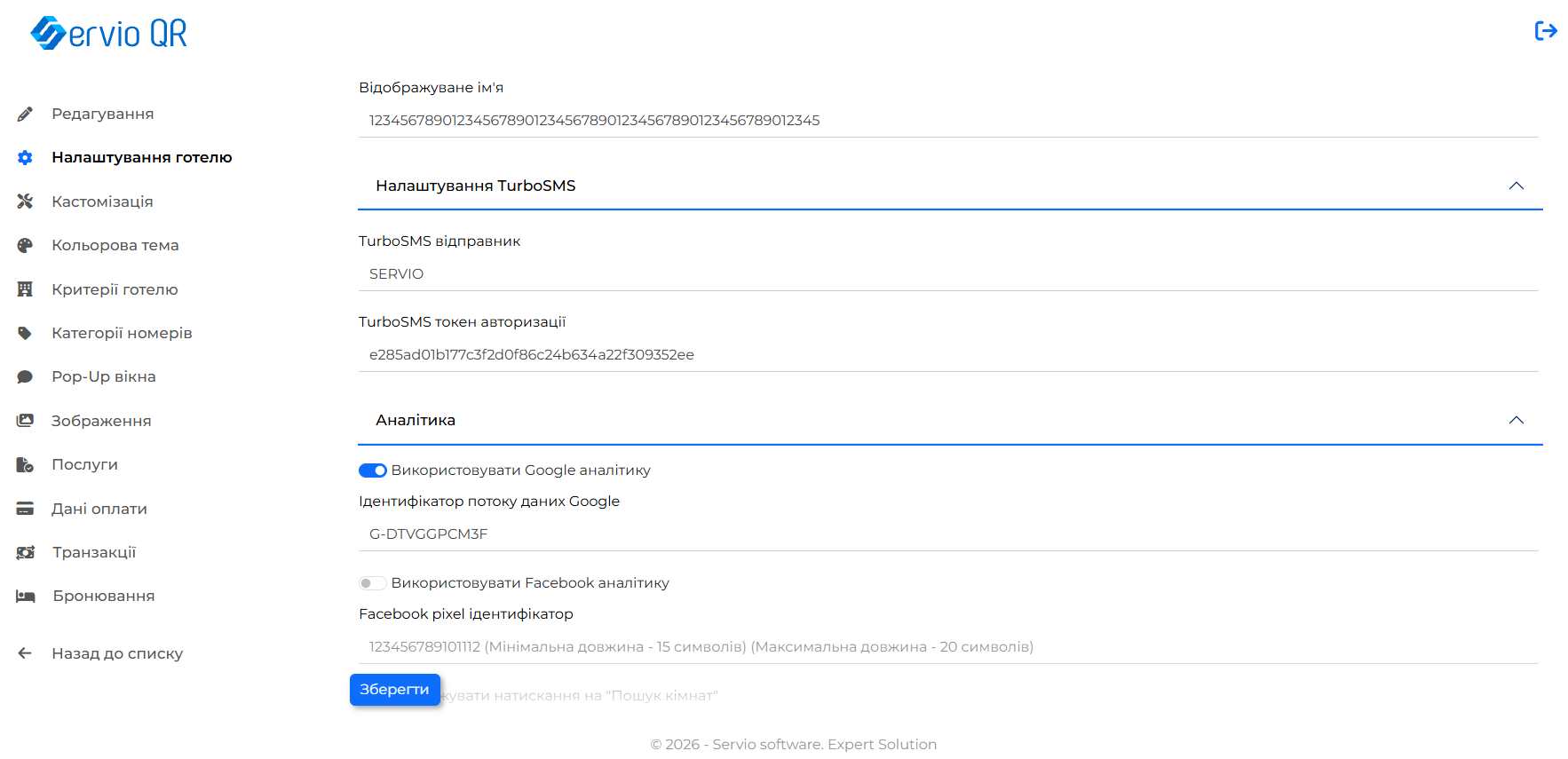This screenshot has width=1568, height=759.
Task: Return via Назад до списку link
Action: (x=117, y=653)
